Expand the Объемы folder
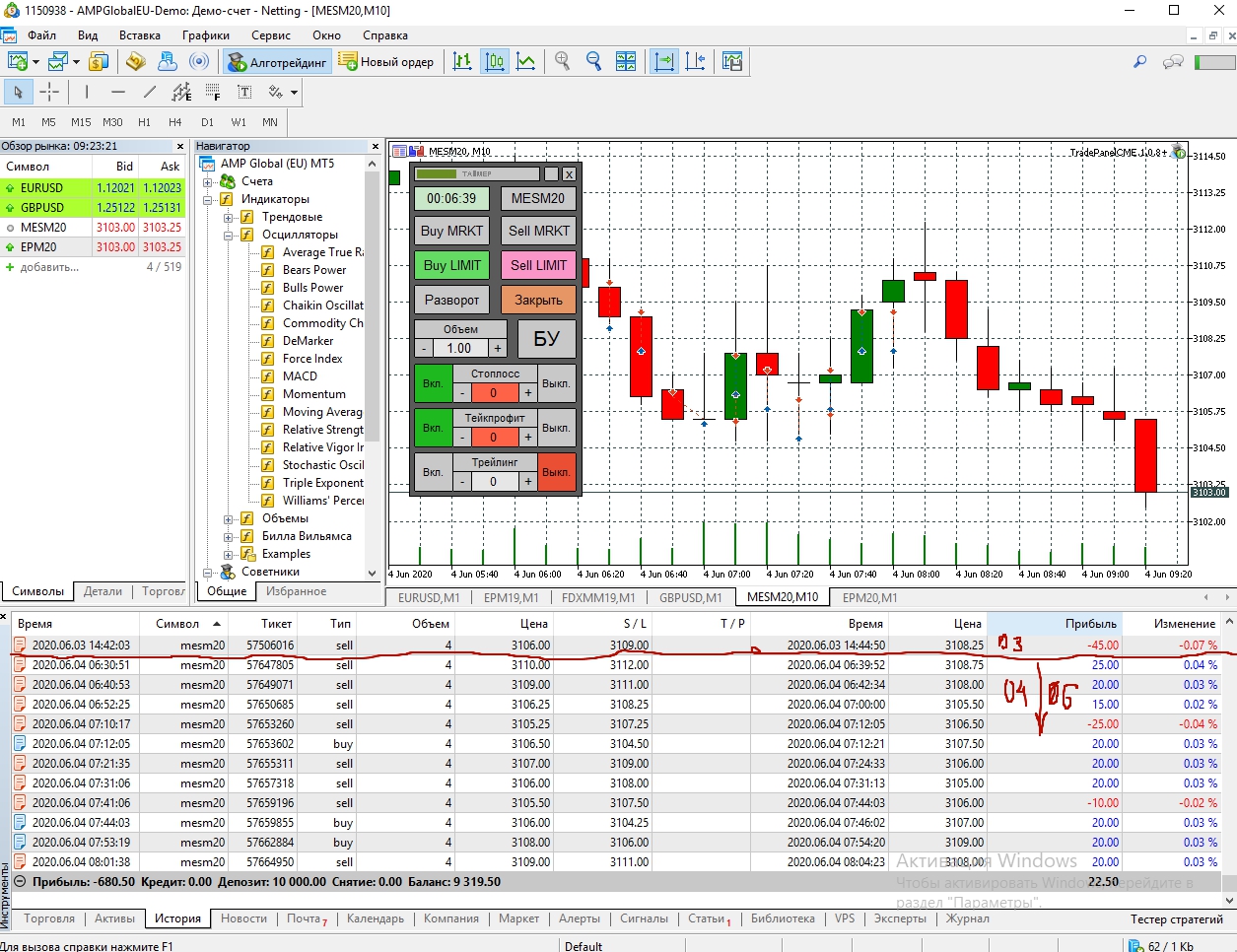This screenshot has height=952, width=1237. pos(229,518)
